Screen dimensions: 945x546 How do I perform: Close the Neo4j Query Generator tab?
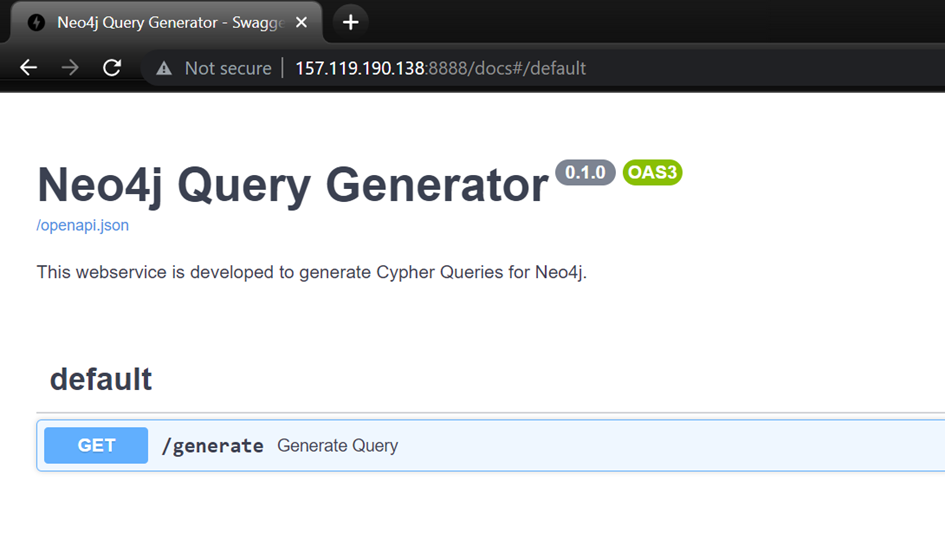301,22
